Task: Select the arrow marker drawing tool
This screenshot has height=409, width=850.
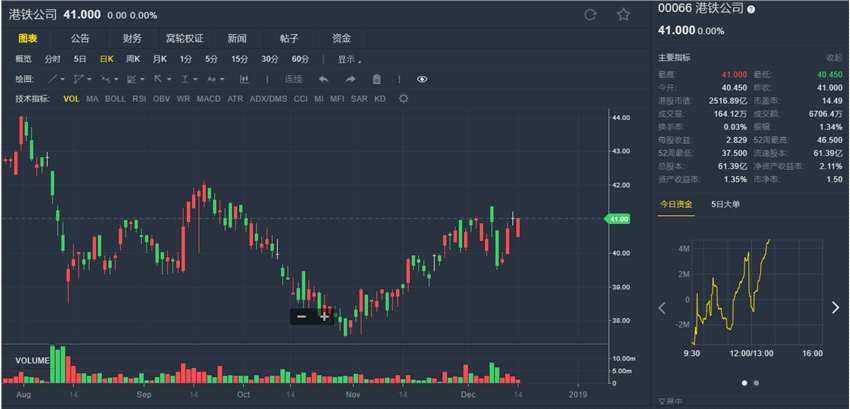Action: pyautogui.click(x=158, y=79)
